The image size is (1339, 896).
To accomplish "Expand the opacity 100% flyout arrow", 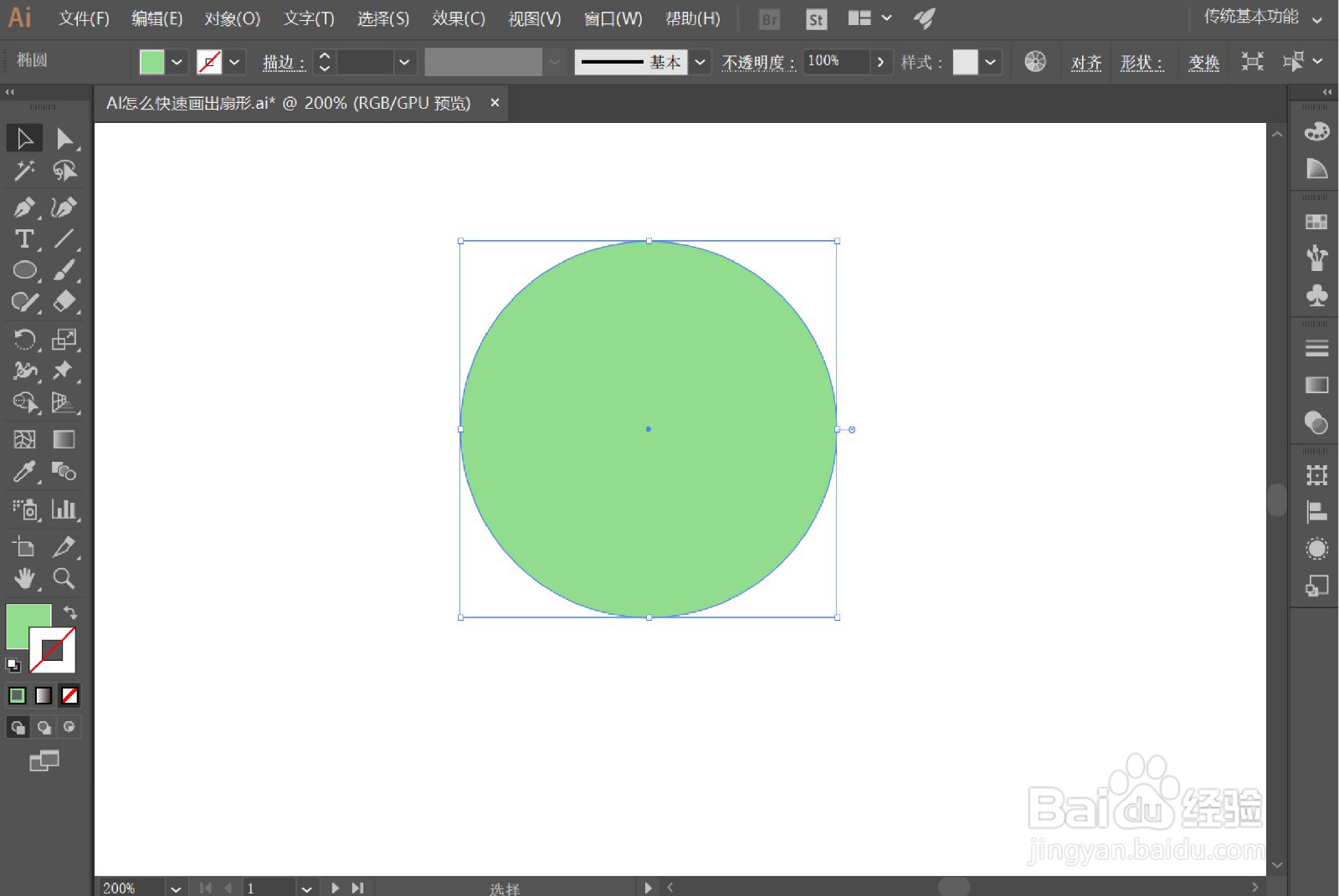I will pyautogui.click(x=880, y=62).
